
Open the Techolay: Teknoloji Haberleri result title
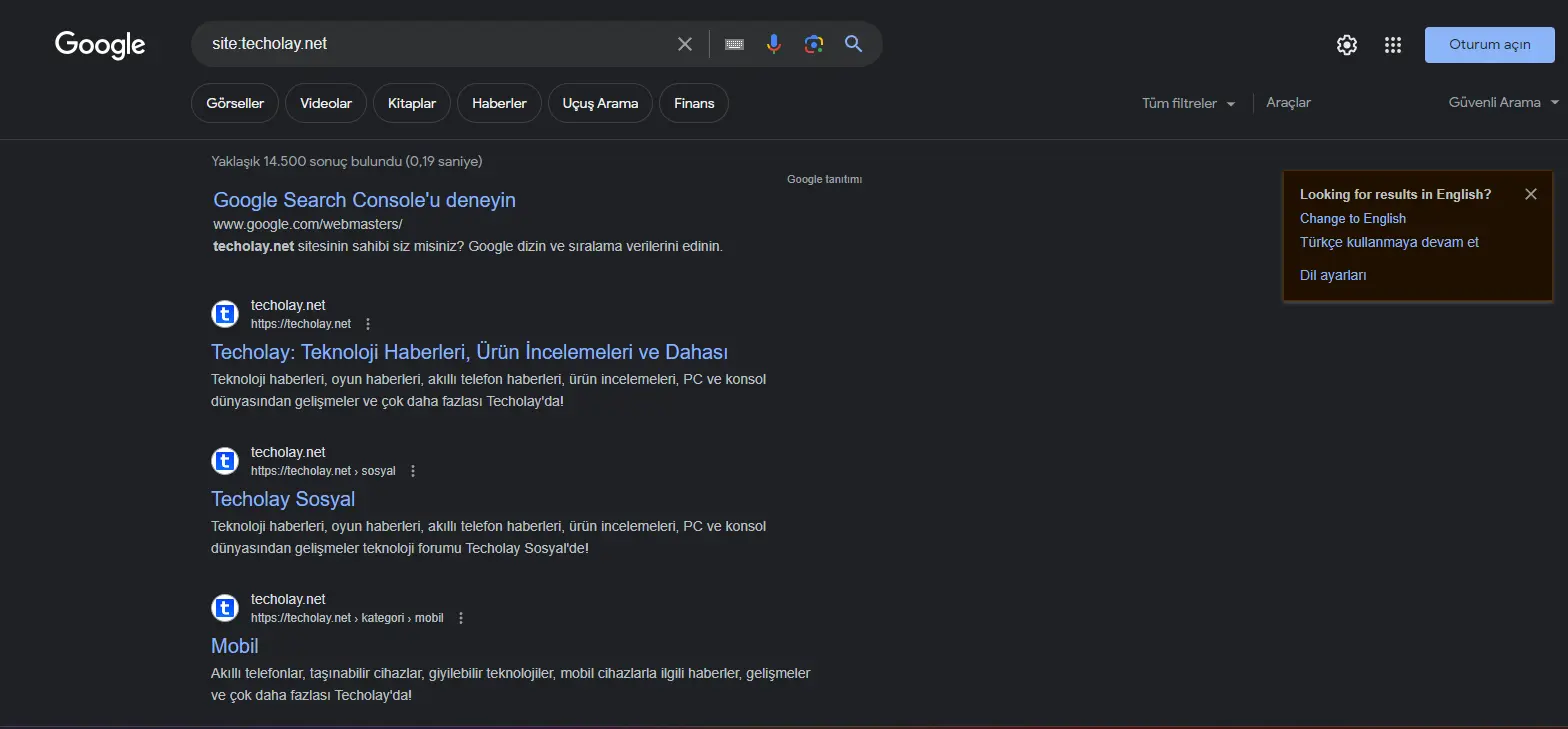(x=470, y=352)
